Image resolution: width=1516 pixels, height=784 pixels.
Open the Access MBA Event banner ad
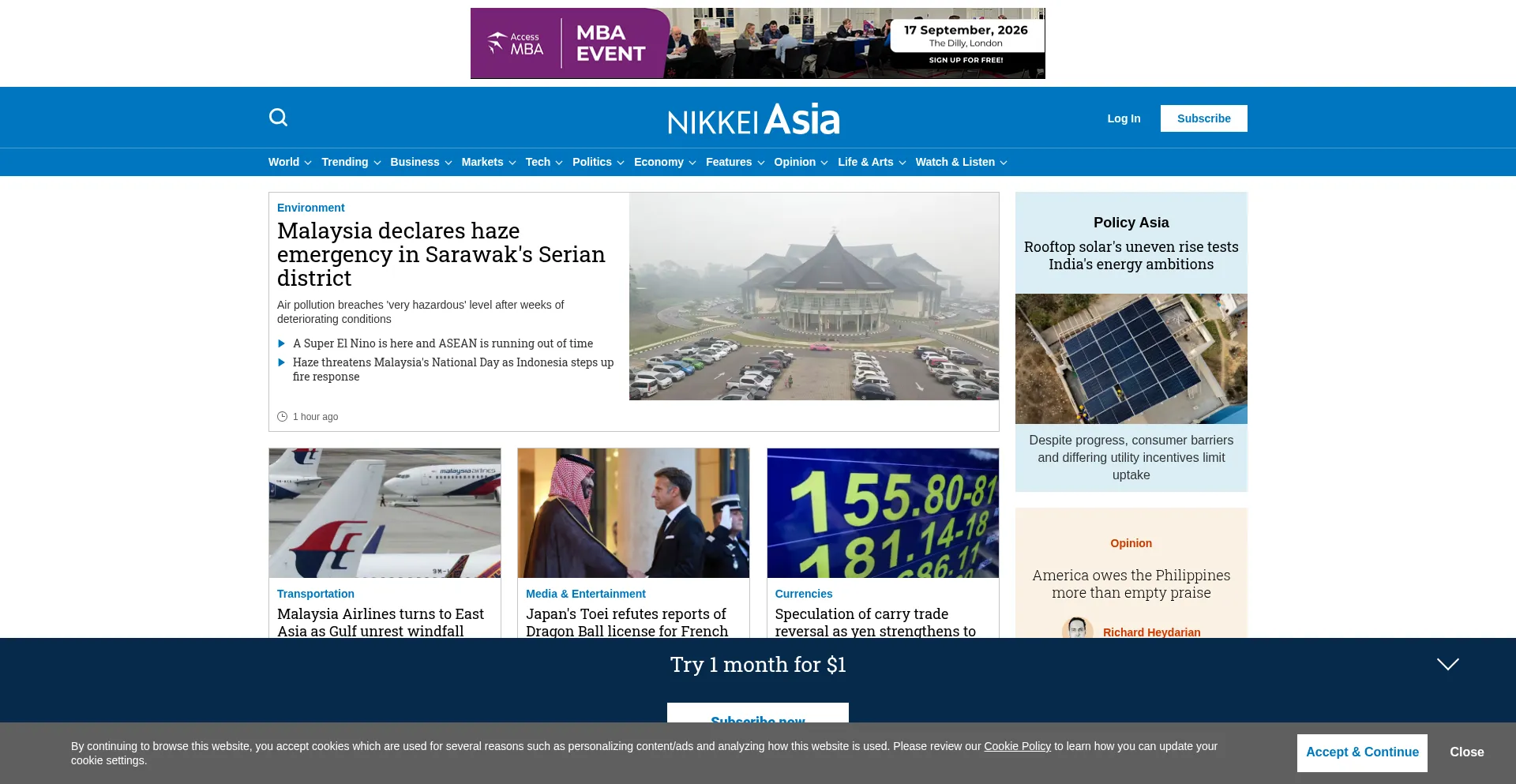758,43
